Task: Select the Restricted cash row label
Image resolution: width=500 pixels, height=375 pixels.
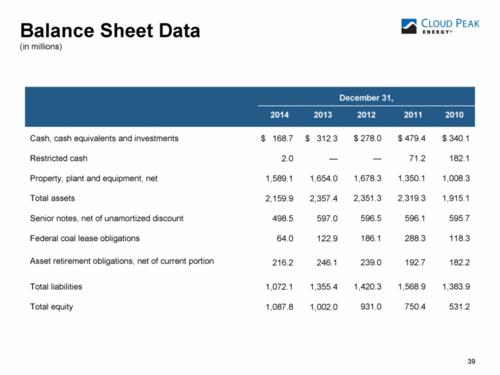Action: pos(59,158)
